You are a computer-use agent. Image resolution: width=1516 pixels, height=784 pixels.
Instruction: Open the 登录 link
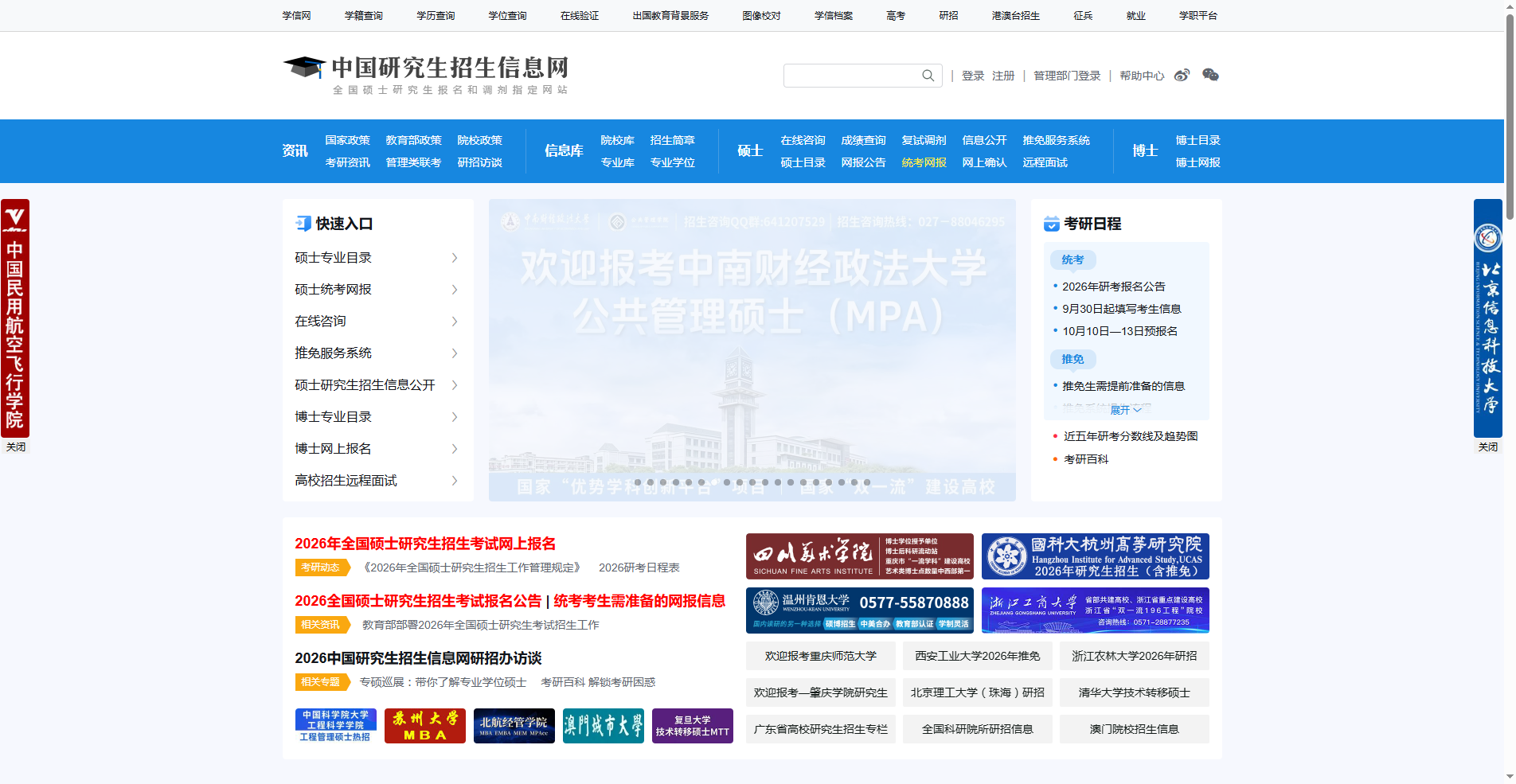tap(973, 76)
